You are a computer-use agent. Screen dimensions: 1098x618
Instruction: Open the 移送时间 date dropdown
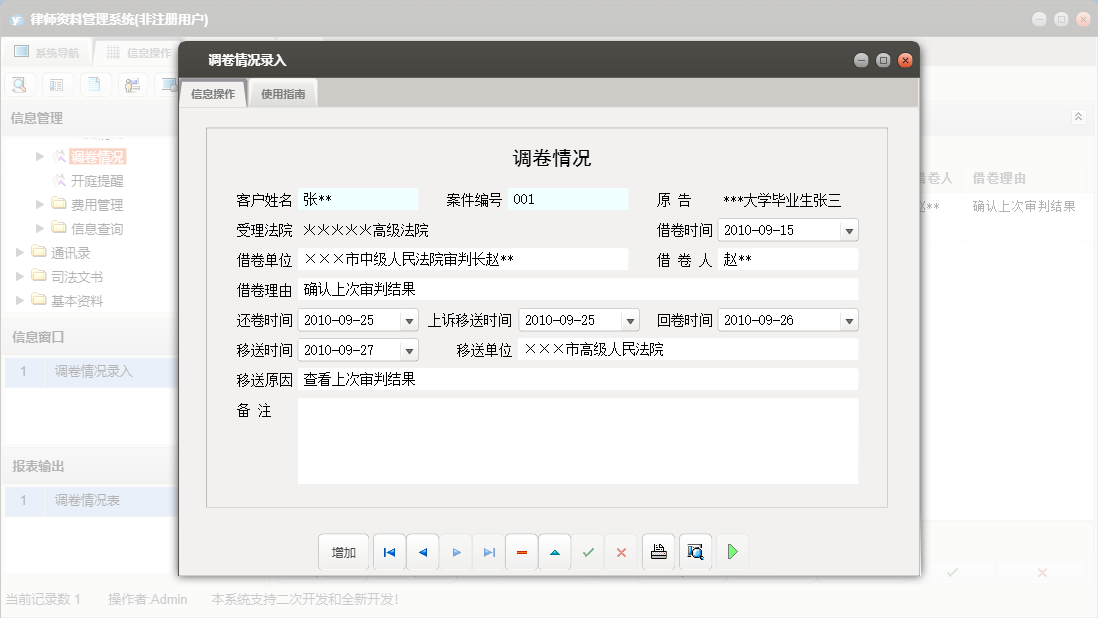(x=409, y=351)
